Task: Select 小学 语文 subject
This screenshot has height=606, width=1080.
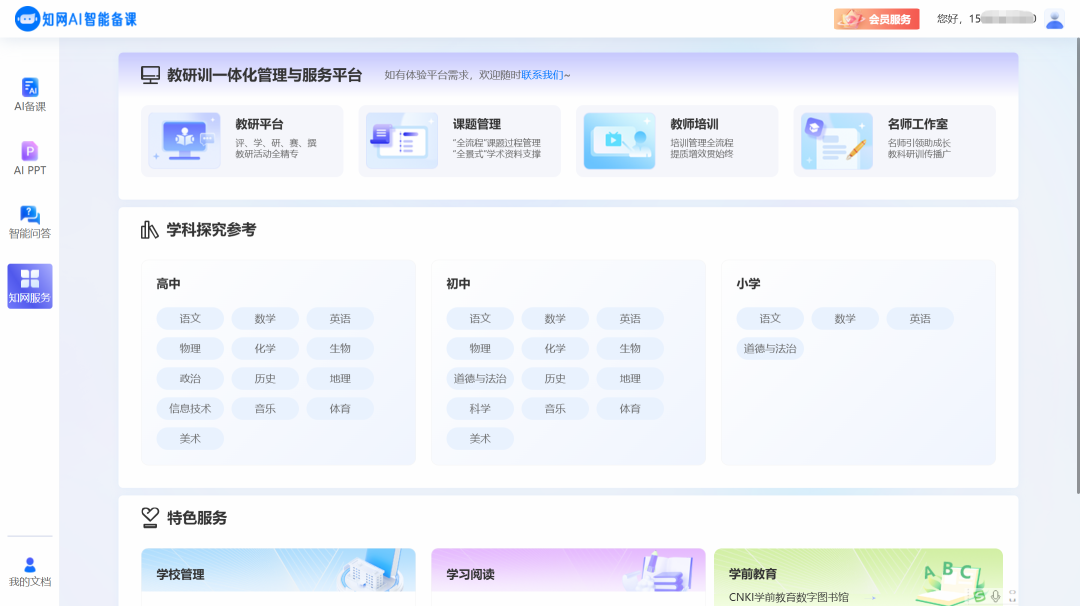Action: pos(770,318)
